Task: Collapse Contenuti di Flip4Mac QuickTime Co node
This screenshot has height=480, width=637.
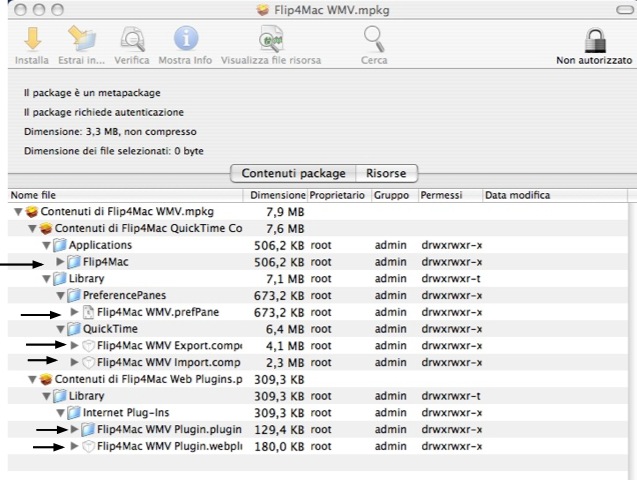Action: pos(32,228)
